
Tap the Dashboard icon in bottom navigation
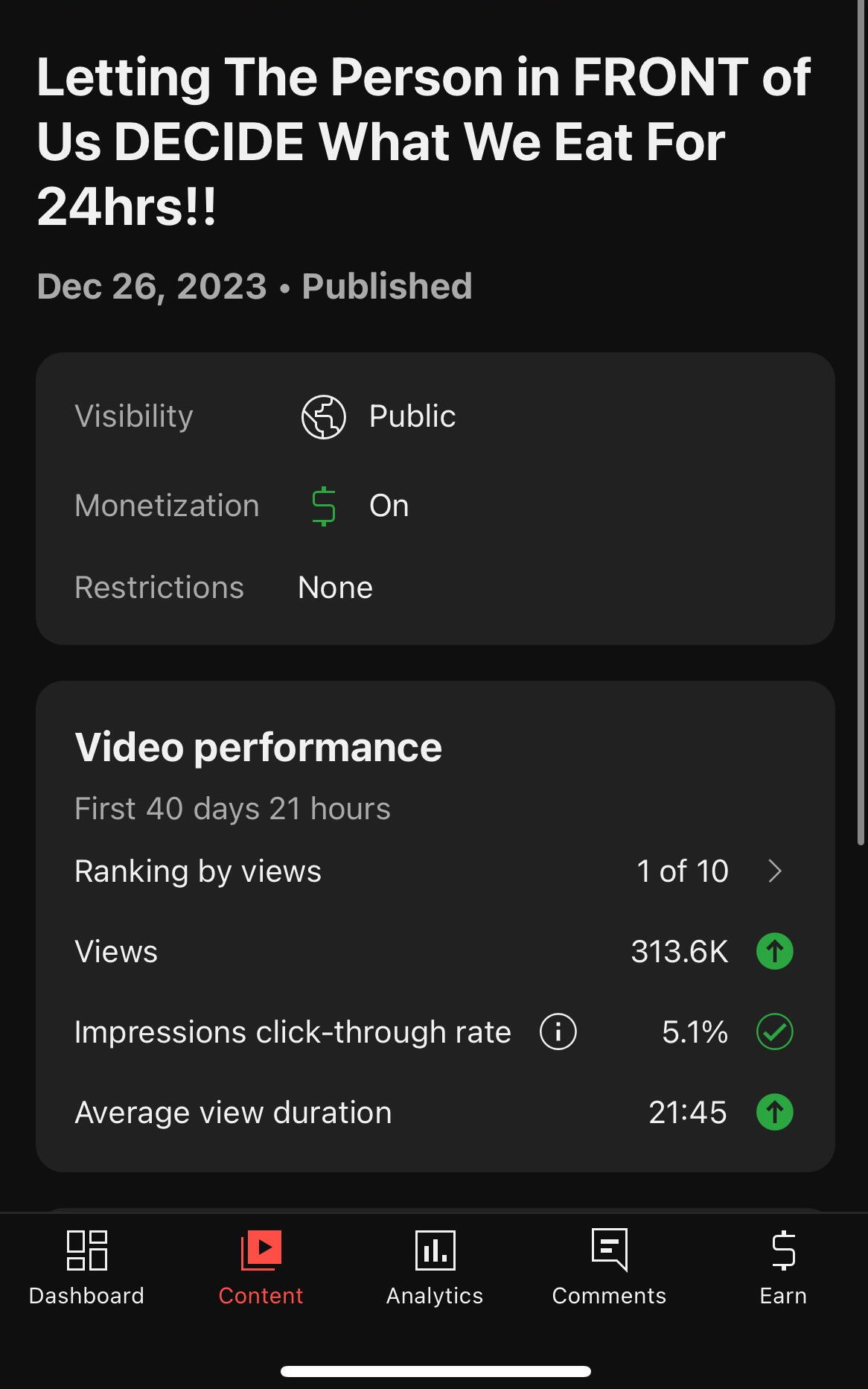(86, 1250)
